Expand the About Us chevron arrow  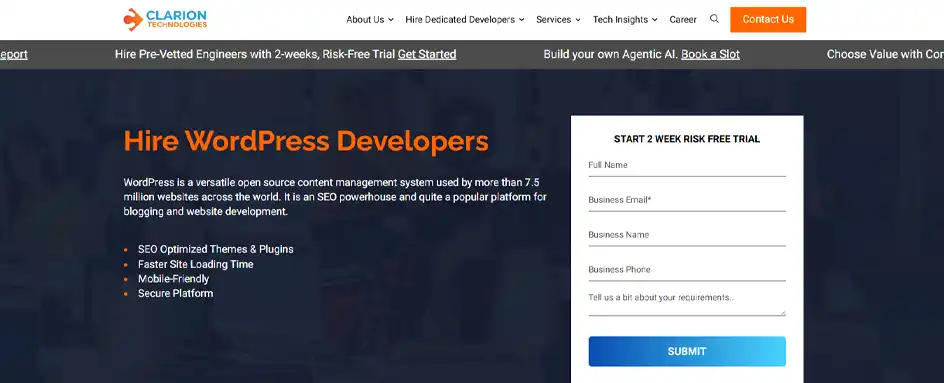pyautogui.click(x=391, y=20)
